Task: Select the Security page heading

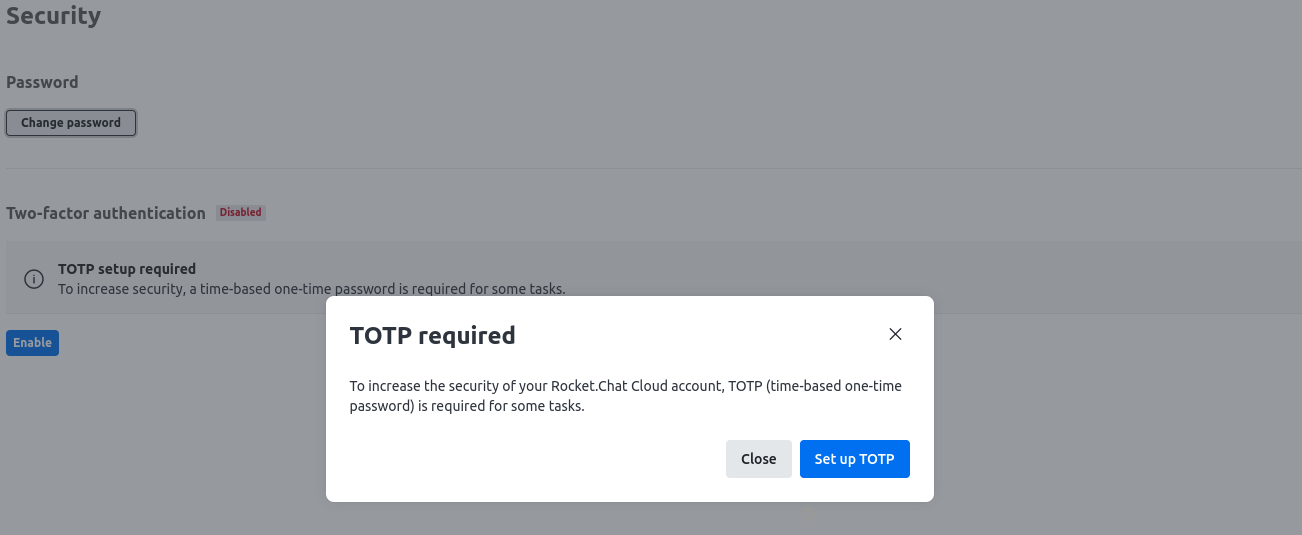Action: [53, 16]
